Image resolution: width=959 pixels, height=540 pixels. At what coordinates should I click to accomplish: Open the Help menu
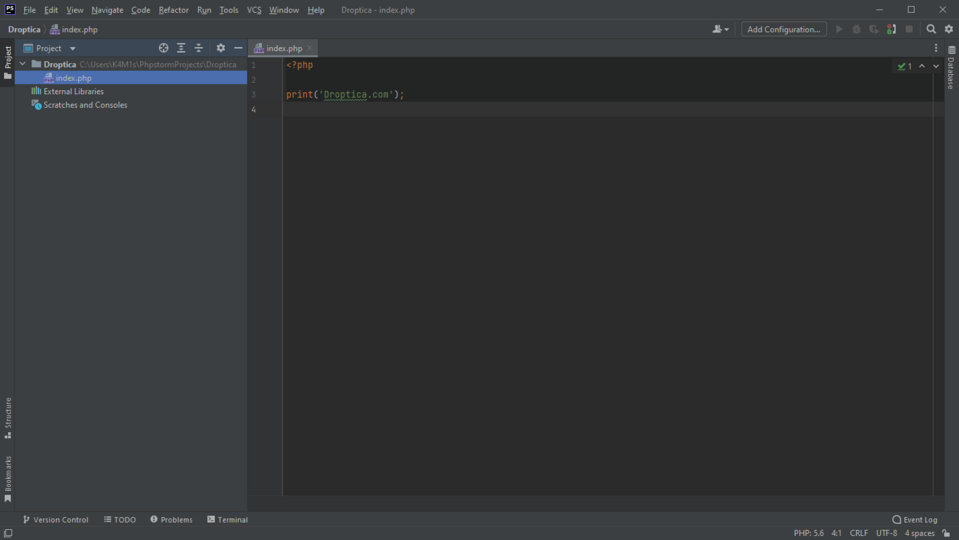[x=316, y=10]
